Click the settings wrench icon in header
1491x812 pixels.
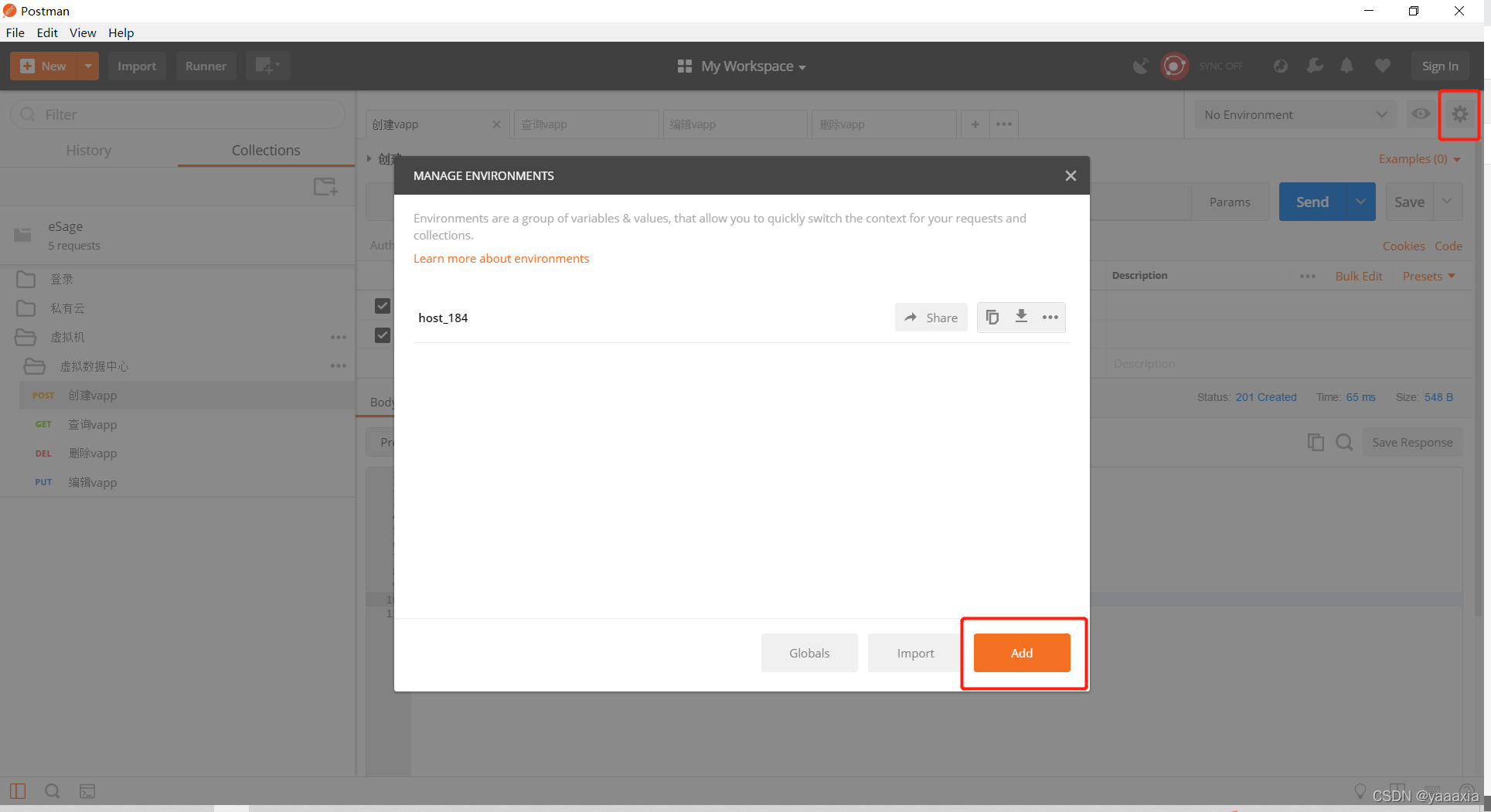(1314, 66)
